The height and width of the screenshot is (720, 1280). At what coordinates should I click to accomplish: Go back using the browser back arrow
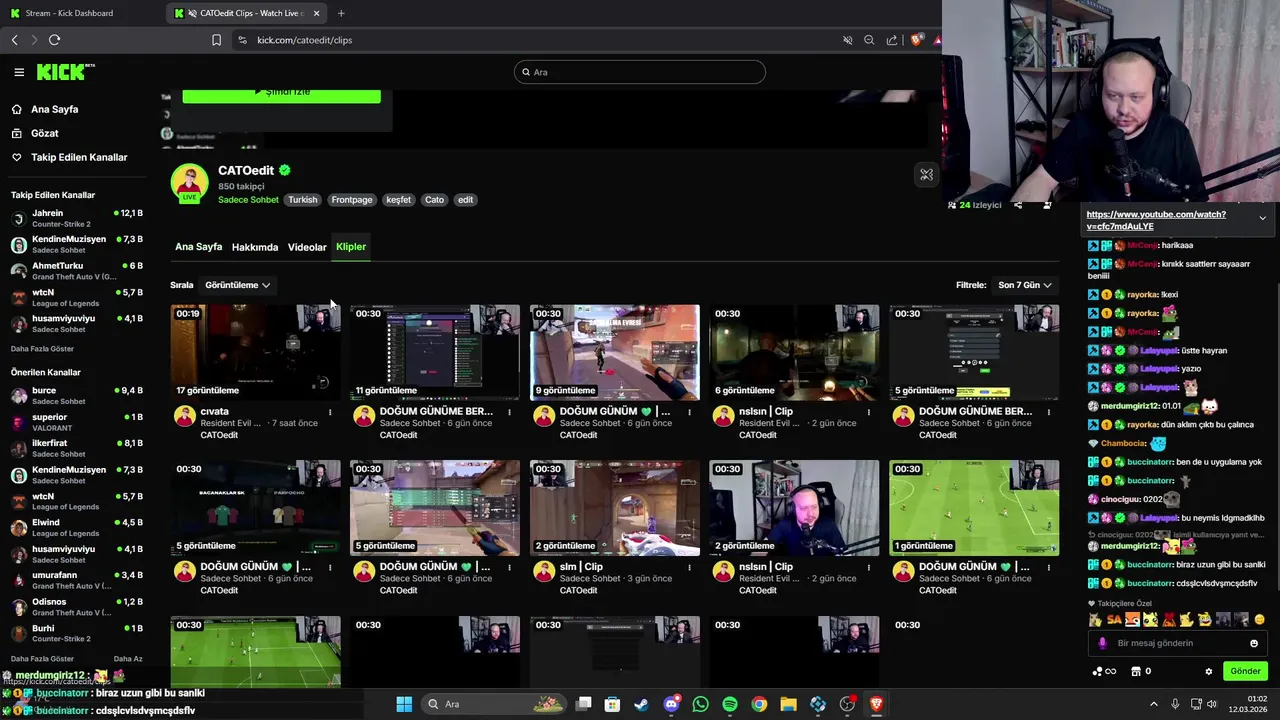[14, 40]
